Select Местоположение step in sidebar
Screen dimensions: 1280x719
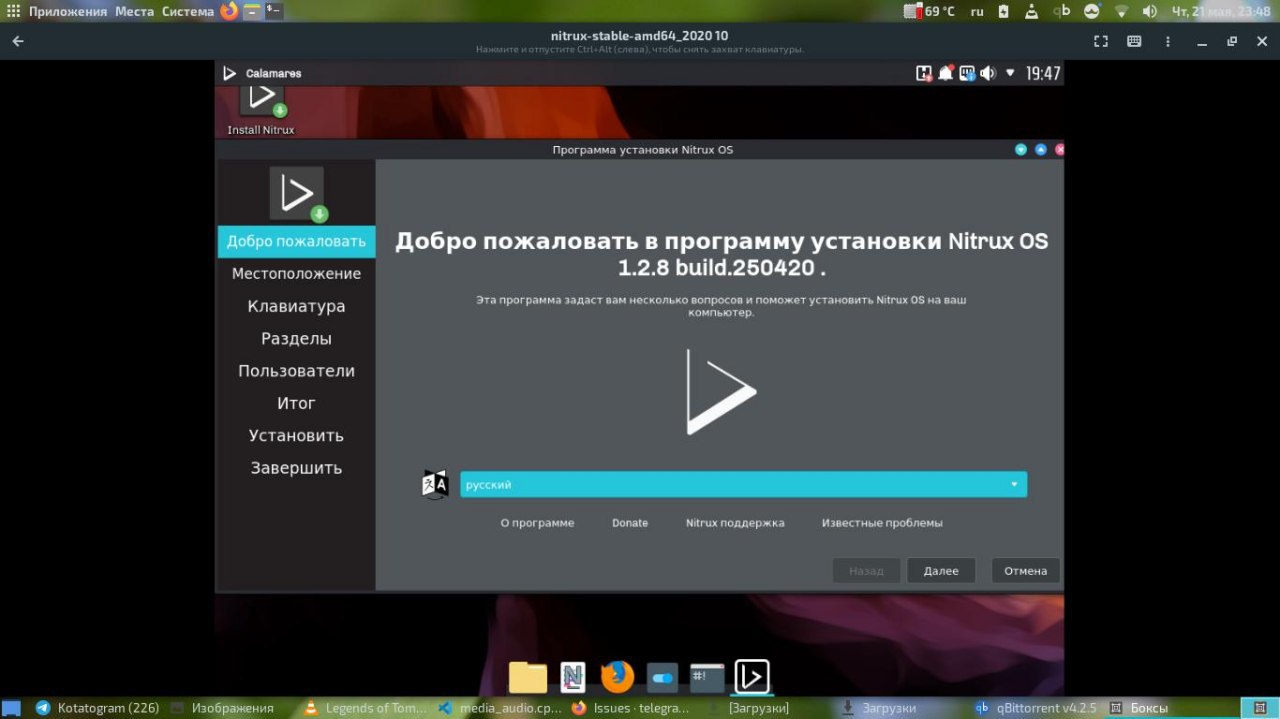click(296, 273)
